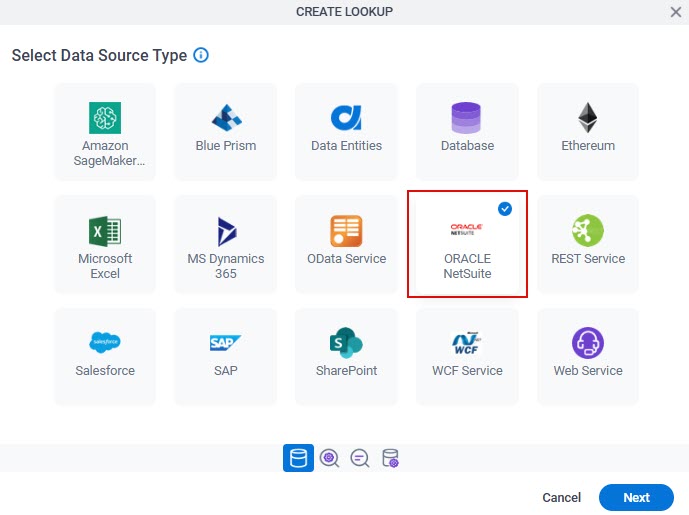The width and height of the screenshot is (689, 515).
Task: Click the 'Microsoft Excel' label
Action: (105, 266)
